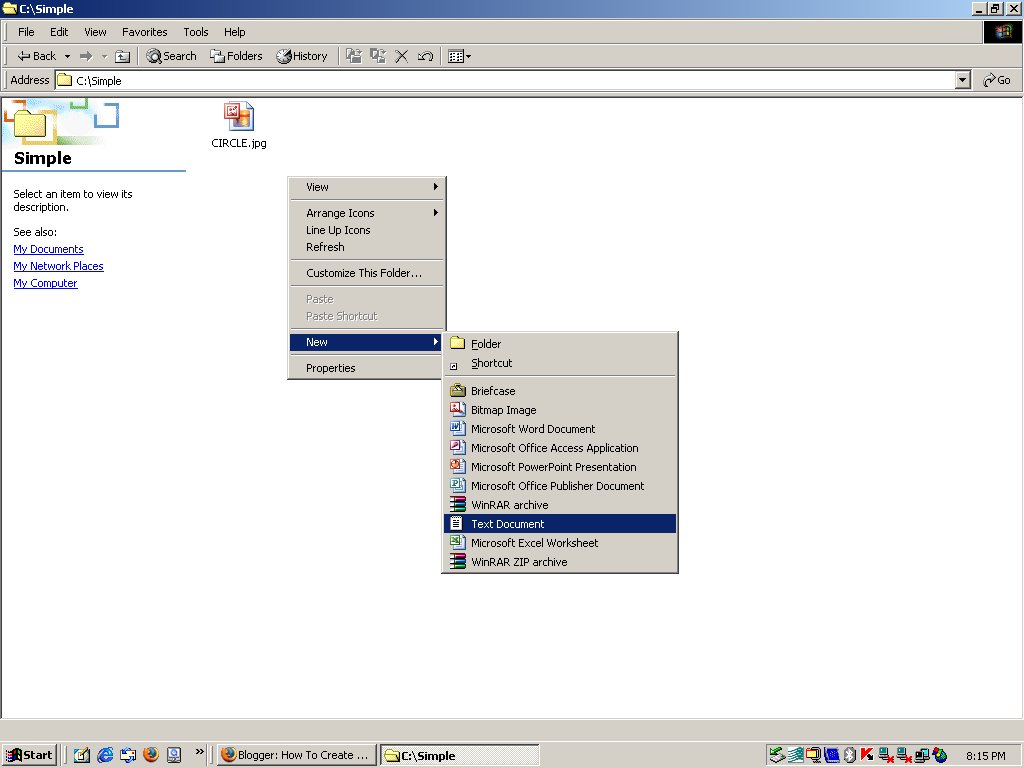
Task: Open the History pane from toolbar
Action: (x=302, y=56)
